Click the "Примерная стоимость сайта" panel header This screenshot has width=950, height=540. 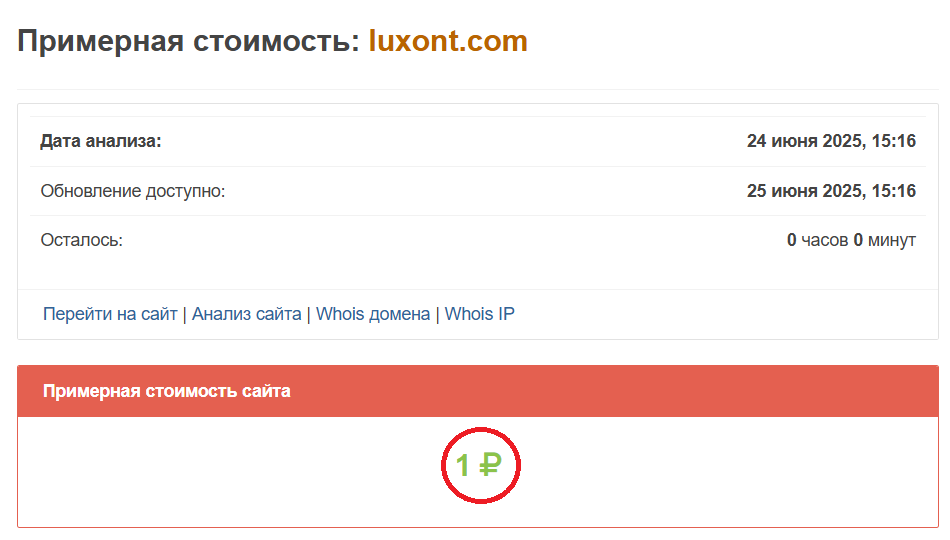pos(166,391)
